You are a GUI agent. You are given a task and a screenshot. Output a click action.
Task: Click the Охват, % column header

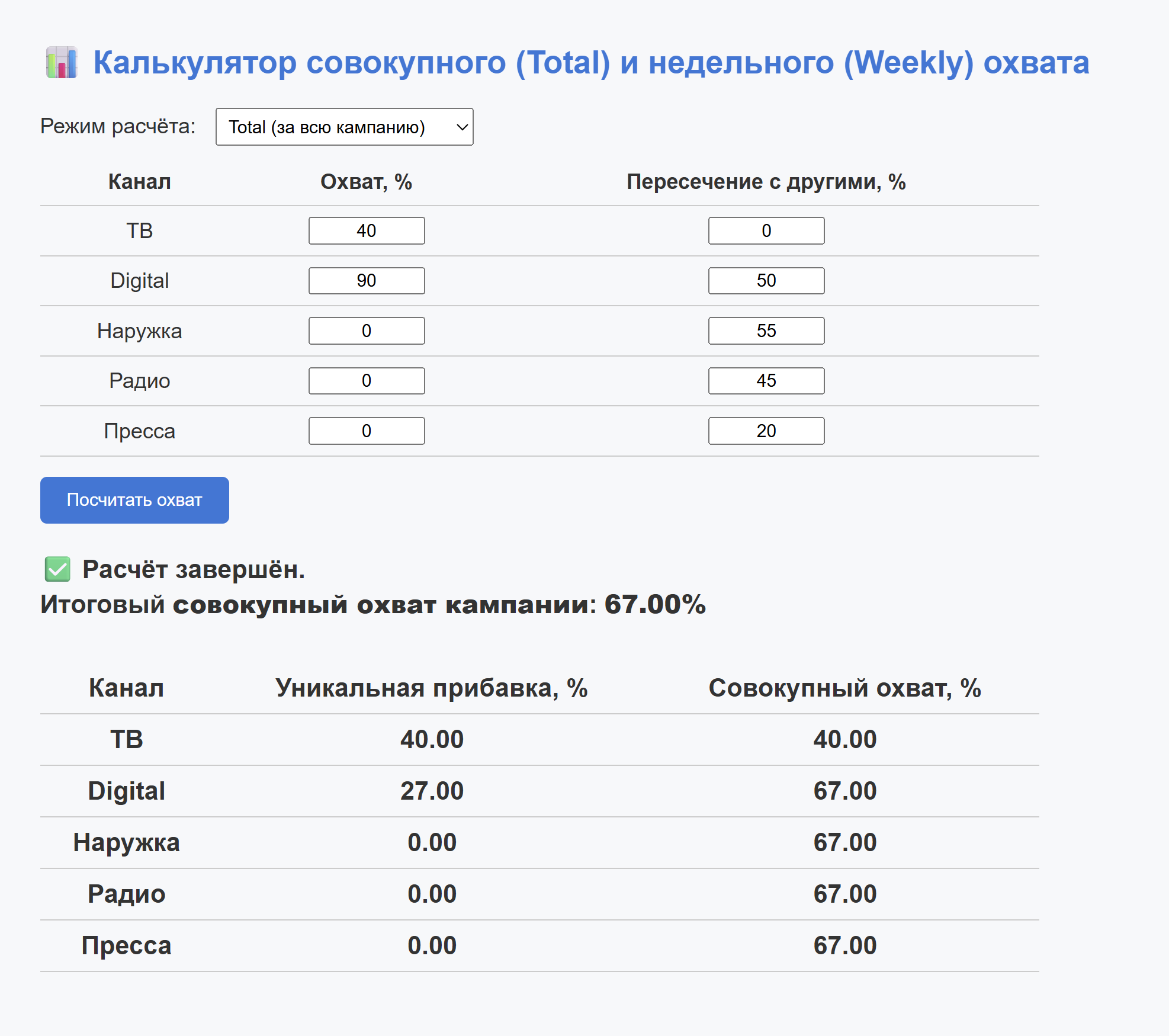366,182
